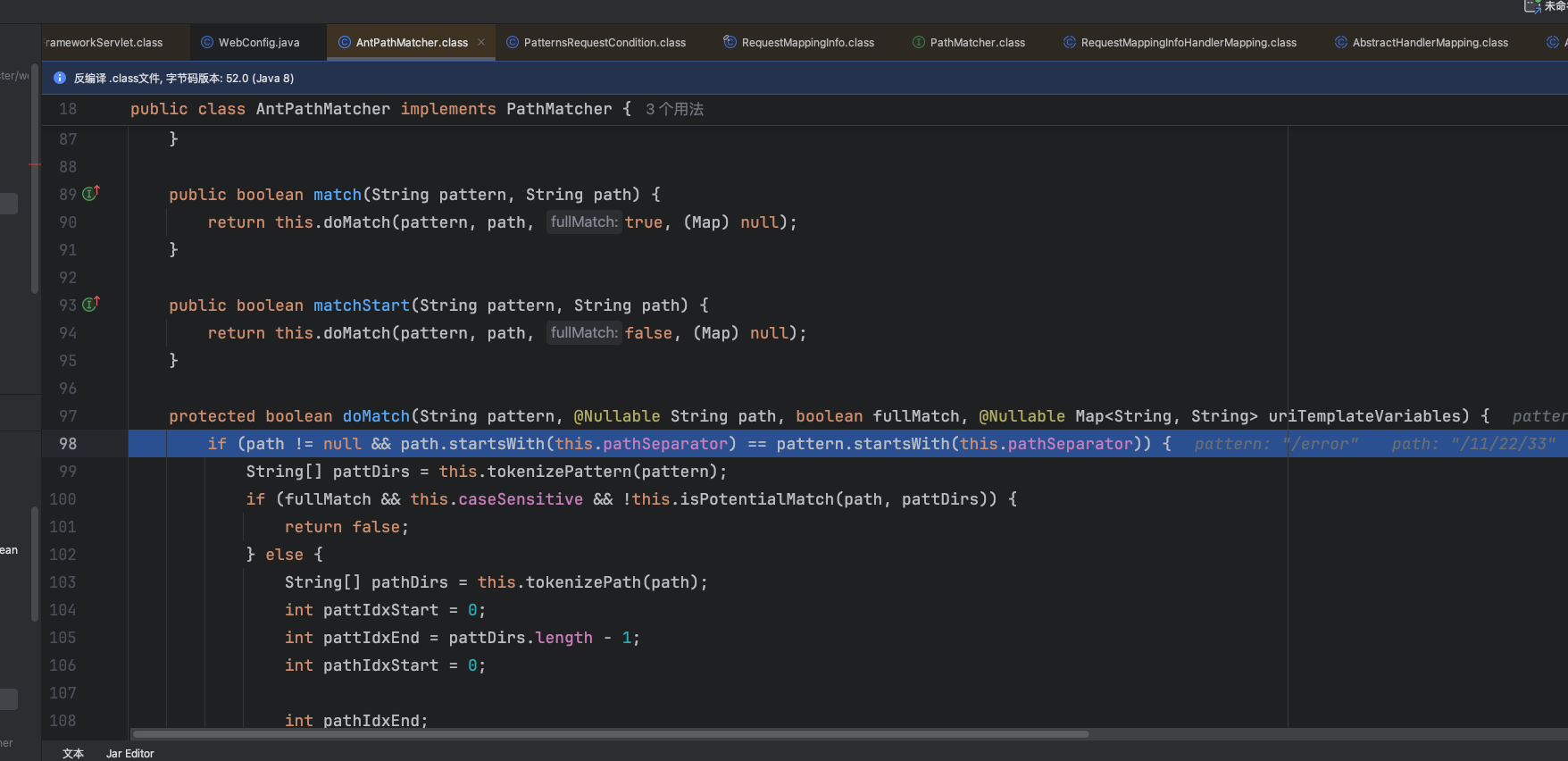
Task: Click the decompiled class info icon
Action: click(x=60, y=78)
